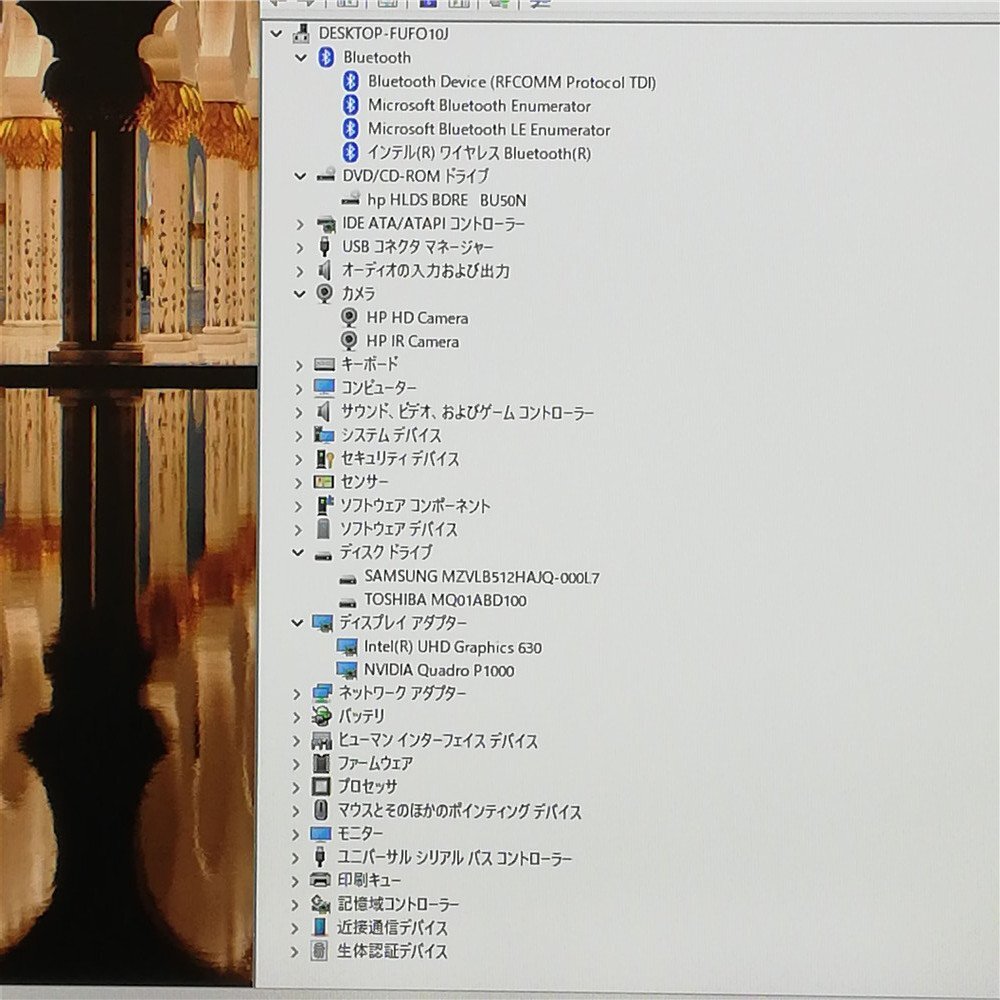Click the HP HD Camera icon

pyautogui.click(x=349, y=317)
